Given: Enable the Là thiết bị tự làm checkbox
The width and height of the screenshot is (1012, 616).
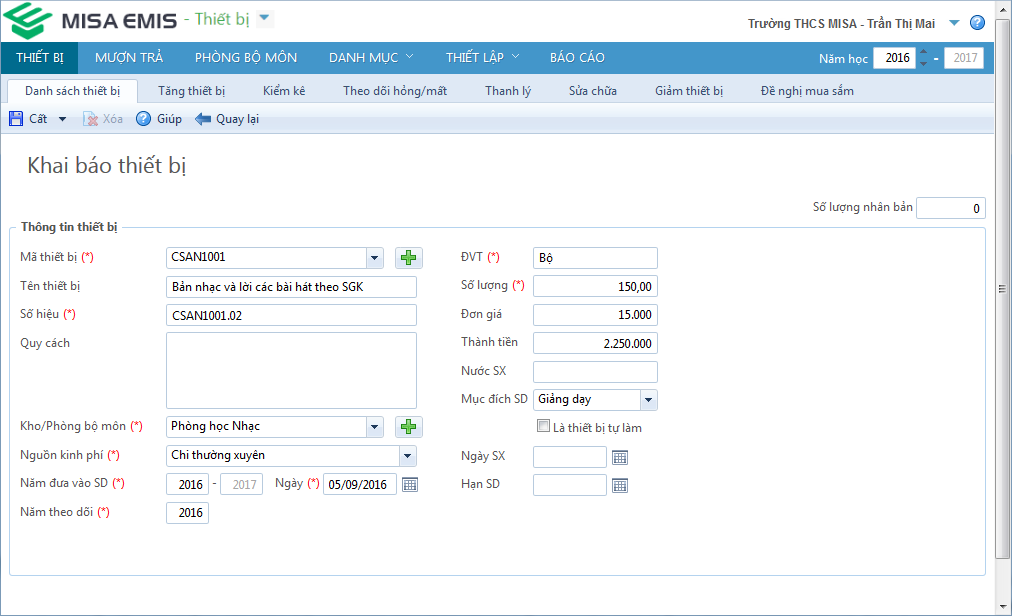Looking at the screenshot, I should click(x=543, y=427).
